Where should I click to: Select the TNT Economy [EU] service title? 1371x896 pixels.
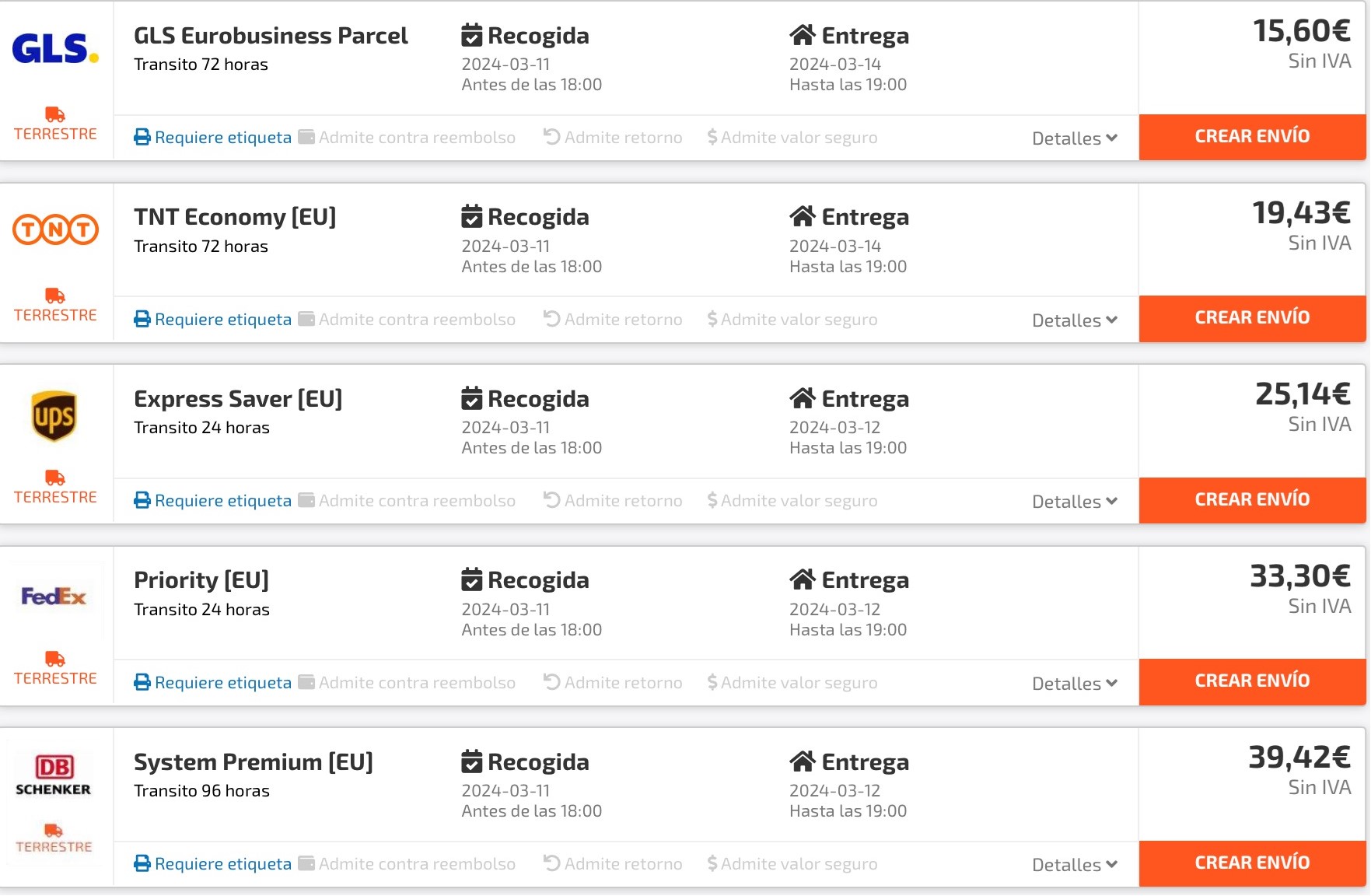pos(235,217)
